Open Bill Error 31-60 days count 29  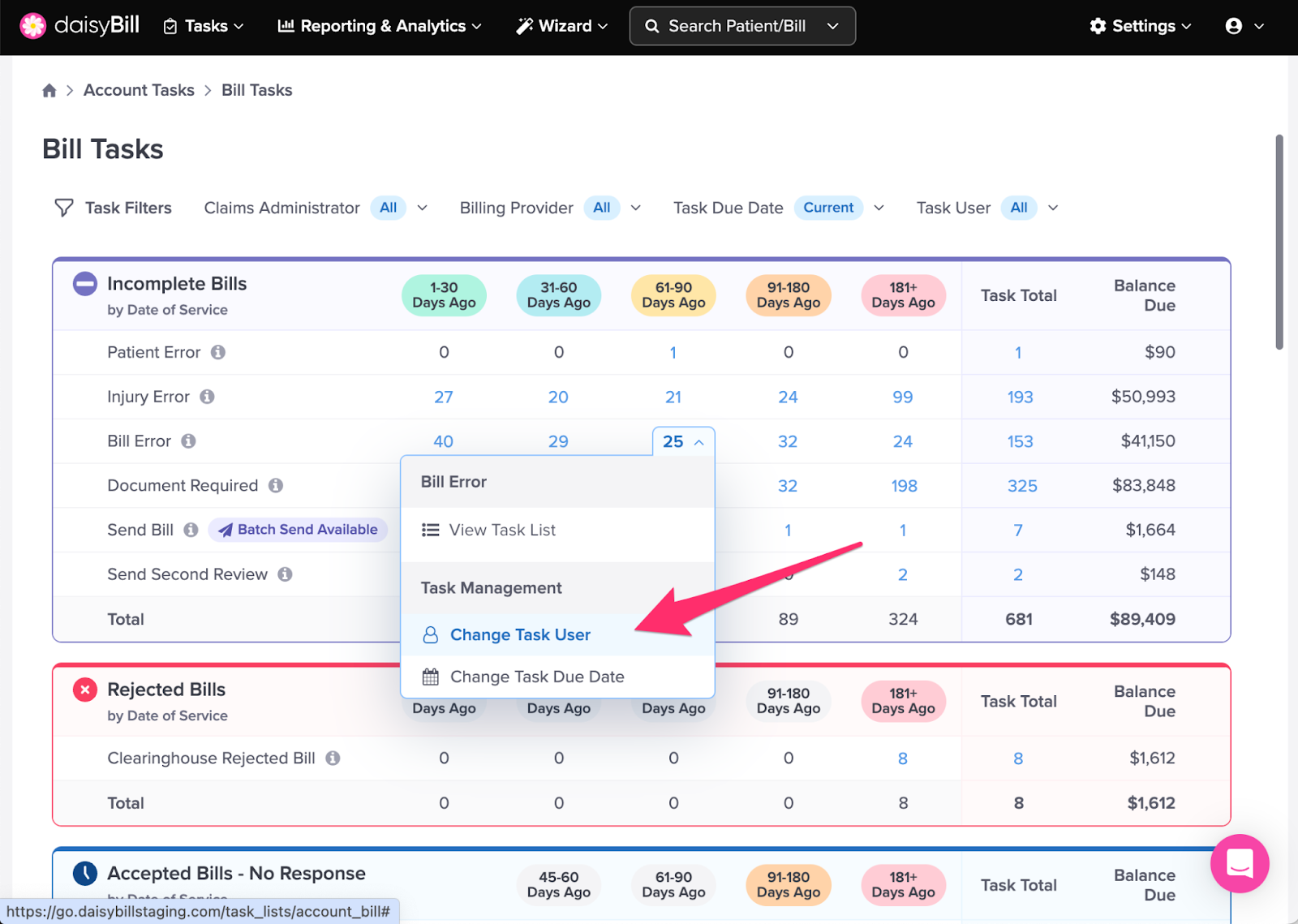click(x=558, y=441)
